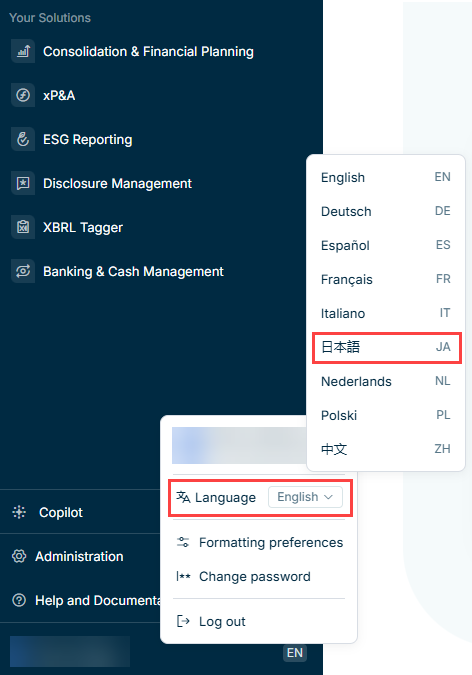Pick Italiano from the language list
This screenshot has width=472, height=675.
pos(386,313)
